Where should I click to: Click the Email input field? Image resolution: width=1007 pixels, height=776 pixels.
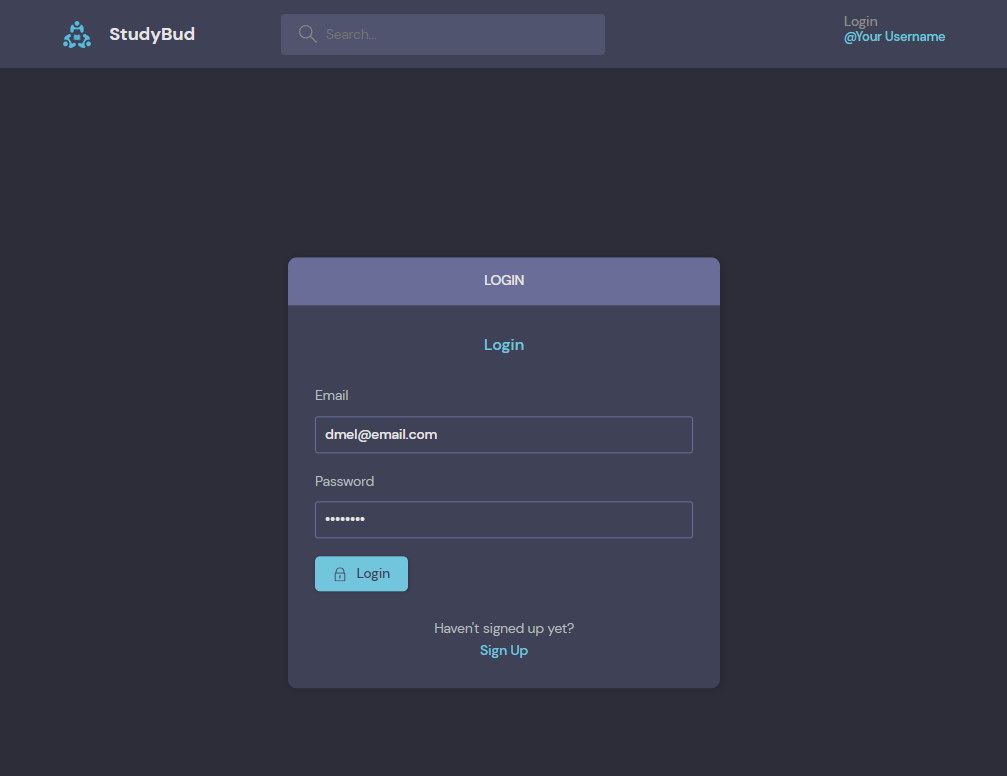[504, 435]
